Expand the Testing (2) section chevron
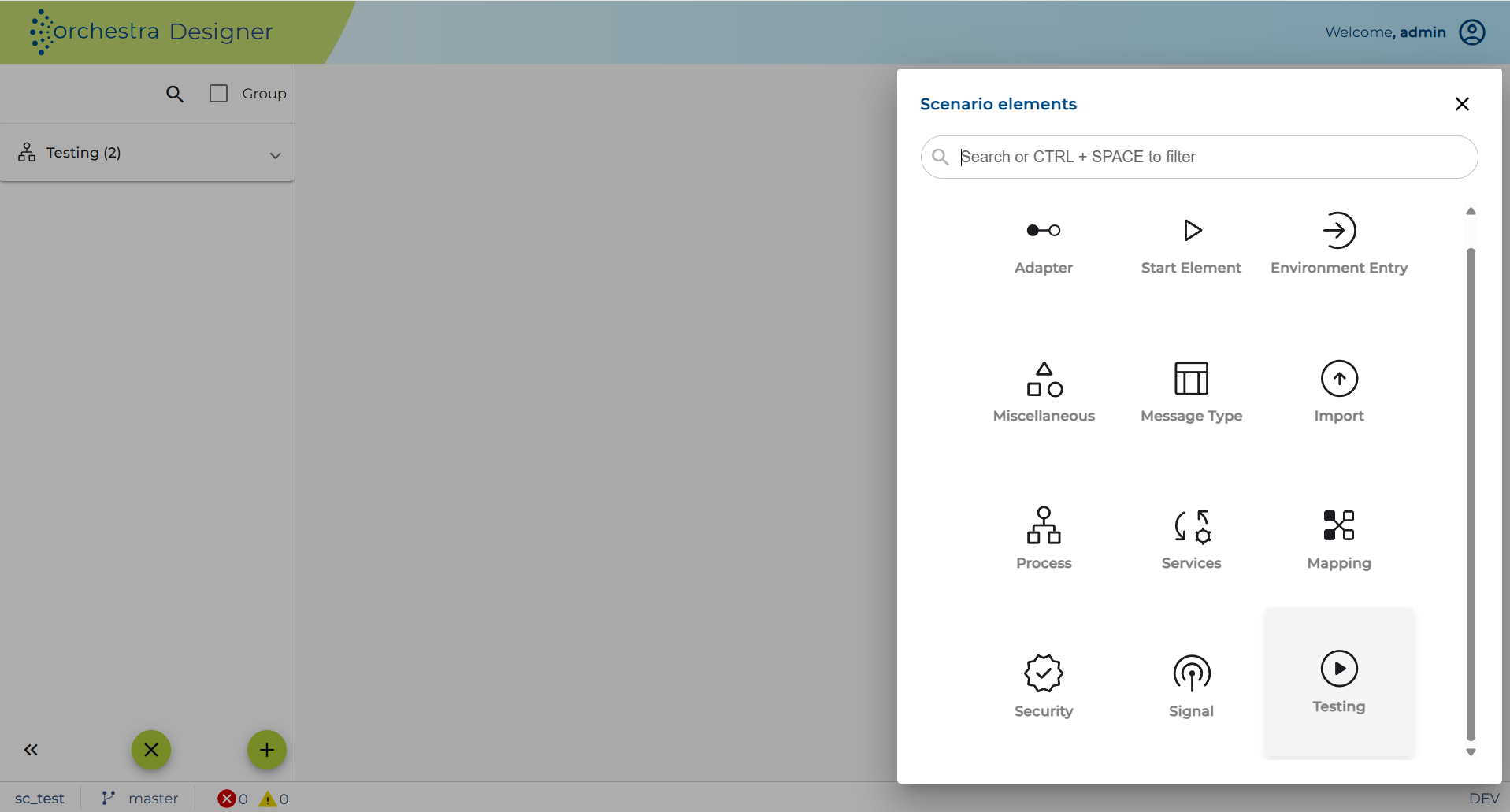The width and height of the screenshot is (1510, 812). pyautogui.click(x=275, y=155)
